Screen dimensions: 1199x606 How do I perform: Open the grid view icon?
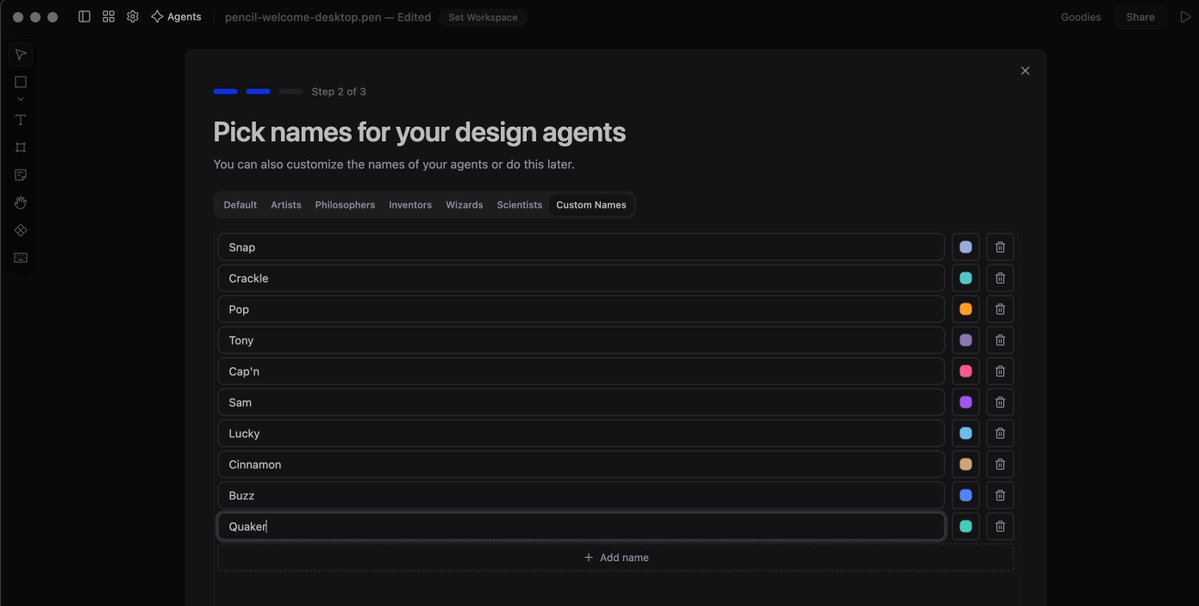[x=109, y=17]
